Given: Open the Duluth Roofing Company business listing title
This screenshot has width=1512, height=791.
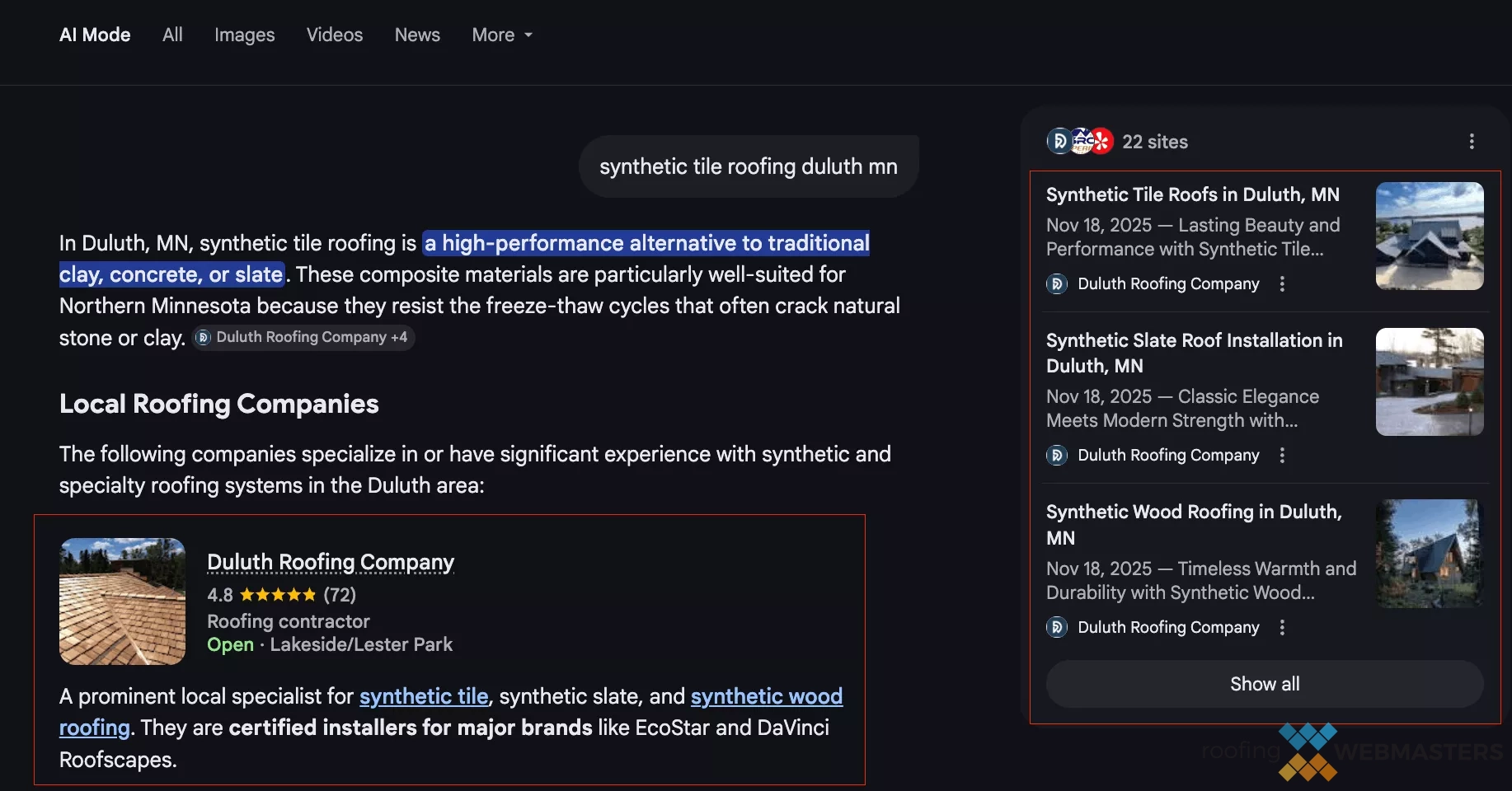Looking at the screenshot, I should [331, 562].
